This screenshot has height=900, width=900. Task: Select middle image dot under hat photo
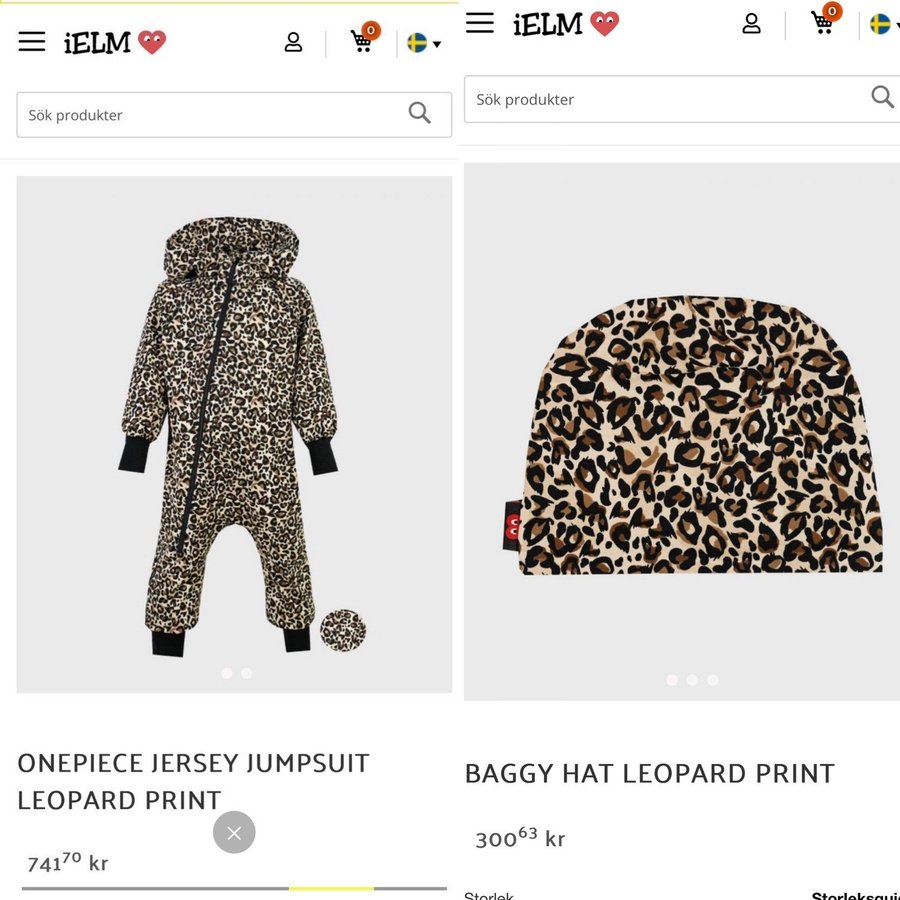[x=692, y=680]
